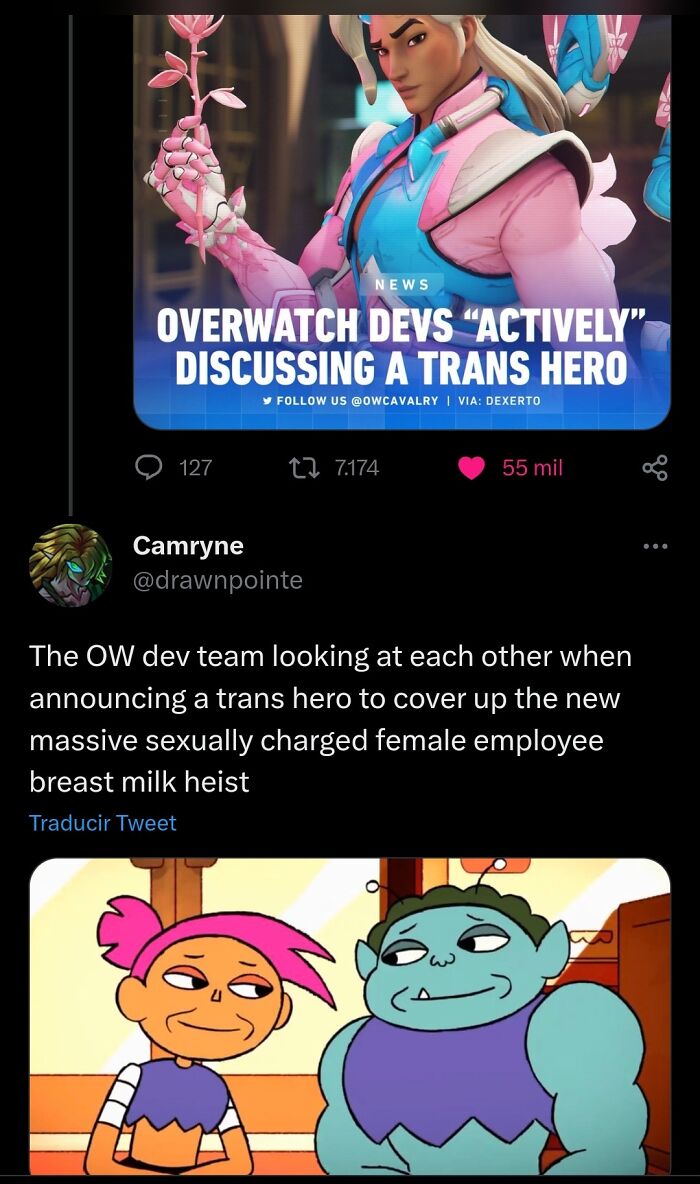The width and height of the screenshot is (700, 1184).
Task: Open Camryne's tweet text body
Action: (331, 719)
